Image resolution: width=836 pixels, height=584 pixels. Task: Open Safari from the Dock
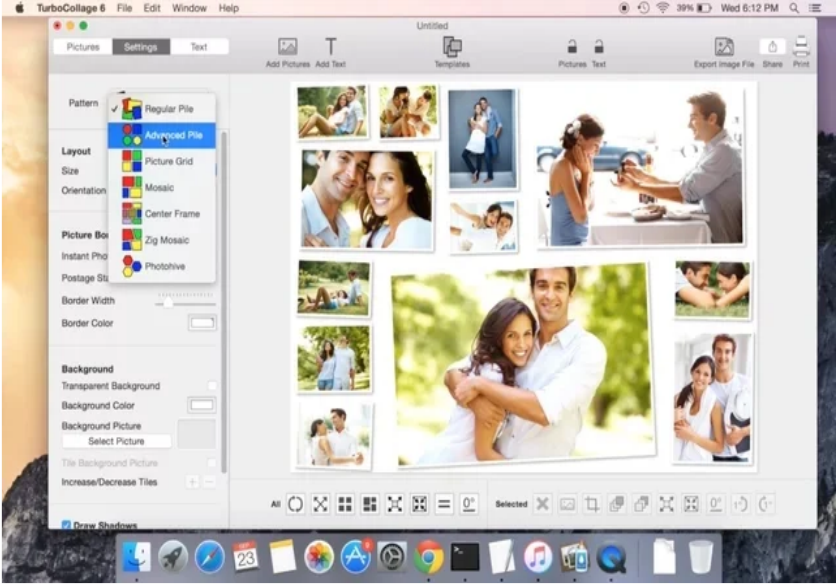pyautogui.click(x=209, y=557)
